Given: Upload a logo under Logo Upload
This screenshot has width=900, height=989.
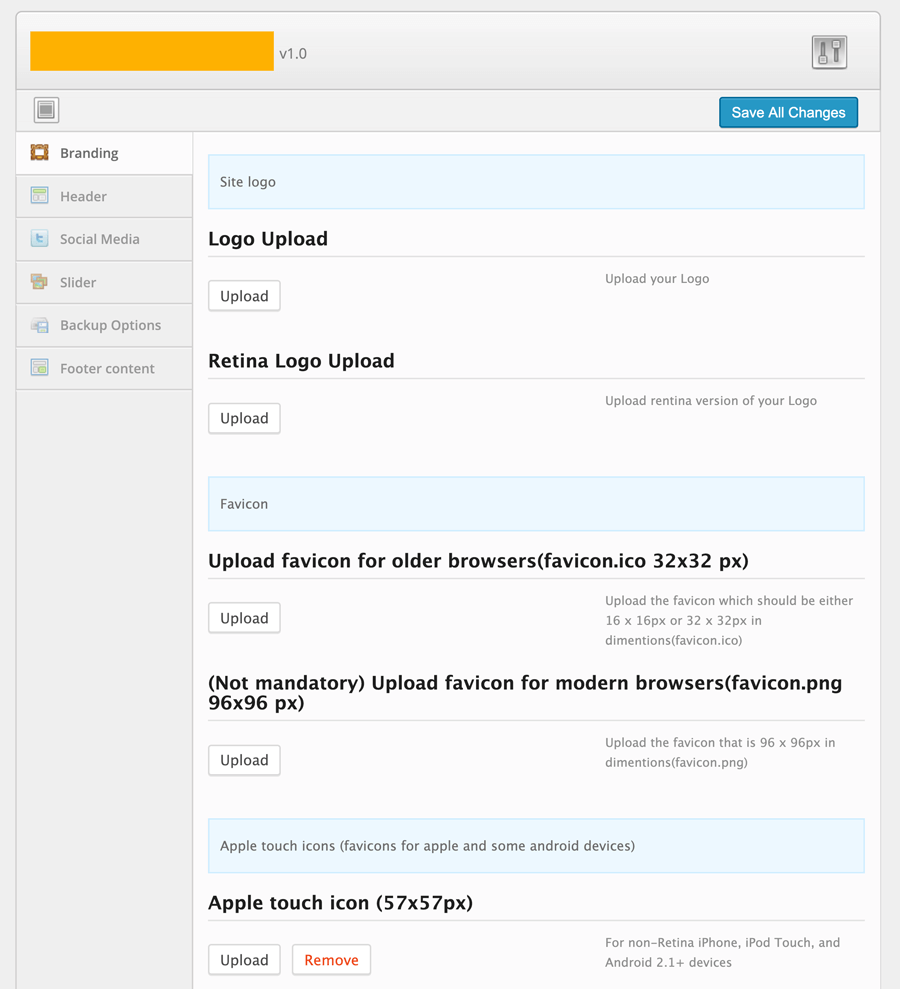Looking at the screenshot, I should click(243, 295).
